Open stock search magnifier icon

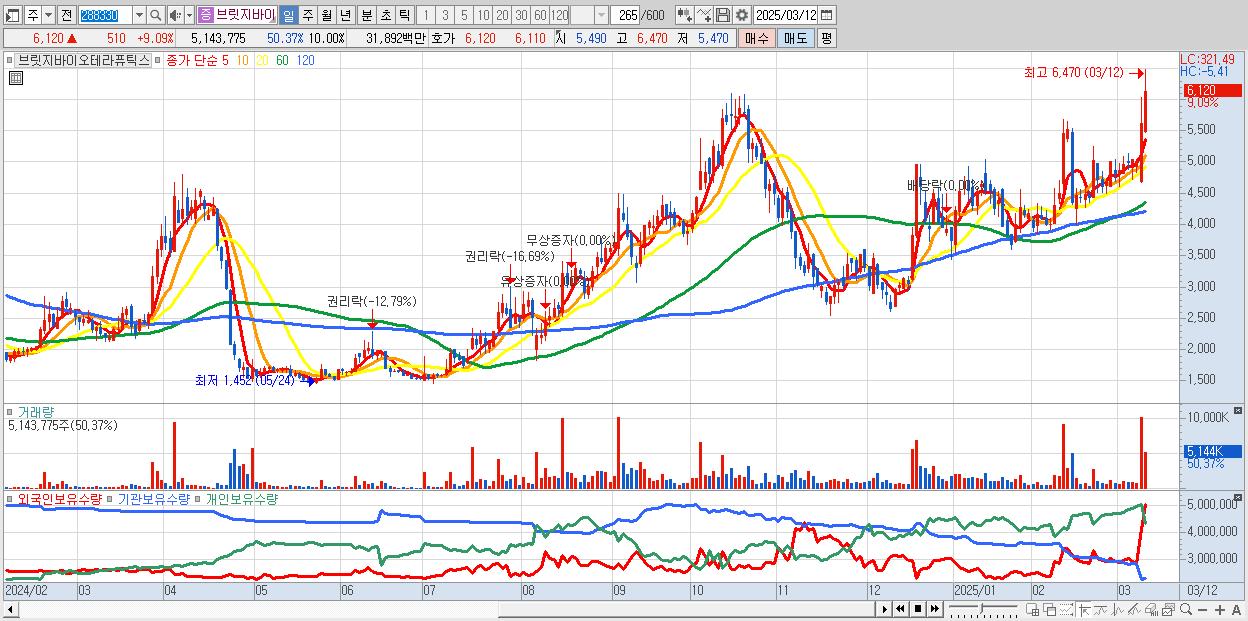pyautogui.click(x=156, y=16)
